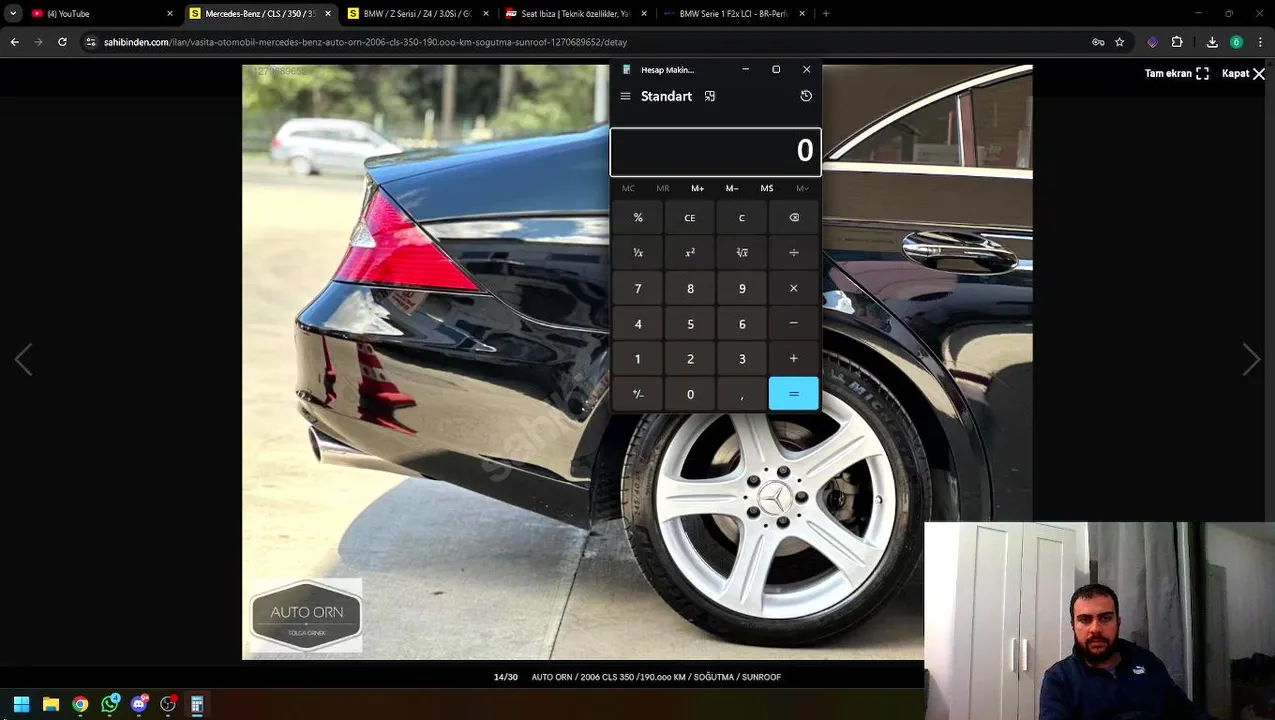
Task: Open Chrome downloads
Action: coord(1212,42)
